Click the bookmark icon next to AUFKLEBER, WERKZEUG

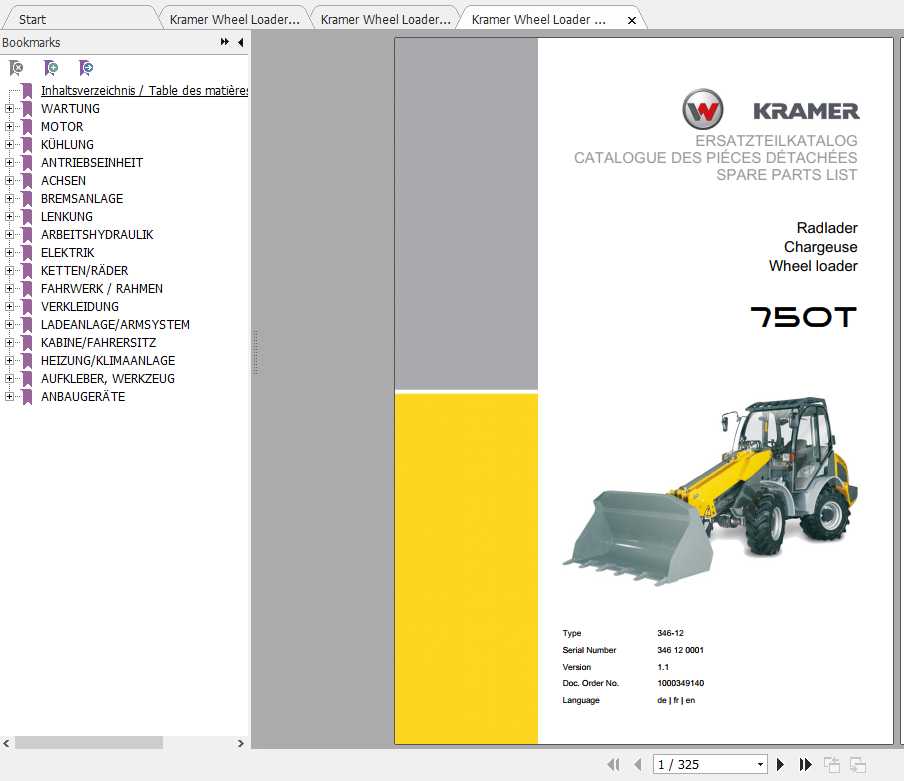pyautogui.click(x=27, y=379)
